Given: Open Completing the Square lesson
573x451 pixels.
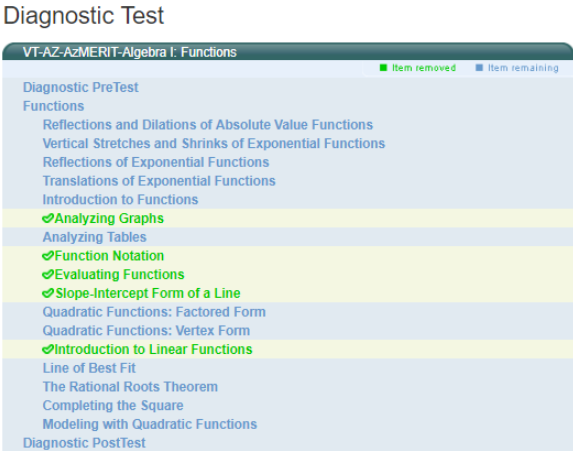Looking at the screenshot, I should coord(113,406).
